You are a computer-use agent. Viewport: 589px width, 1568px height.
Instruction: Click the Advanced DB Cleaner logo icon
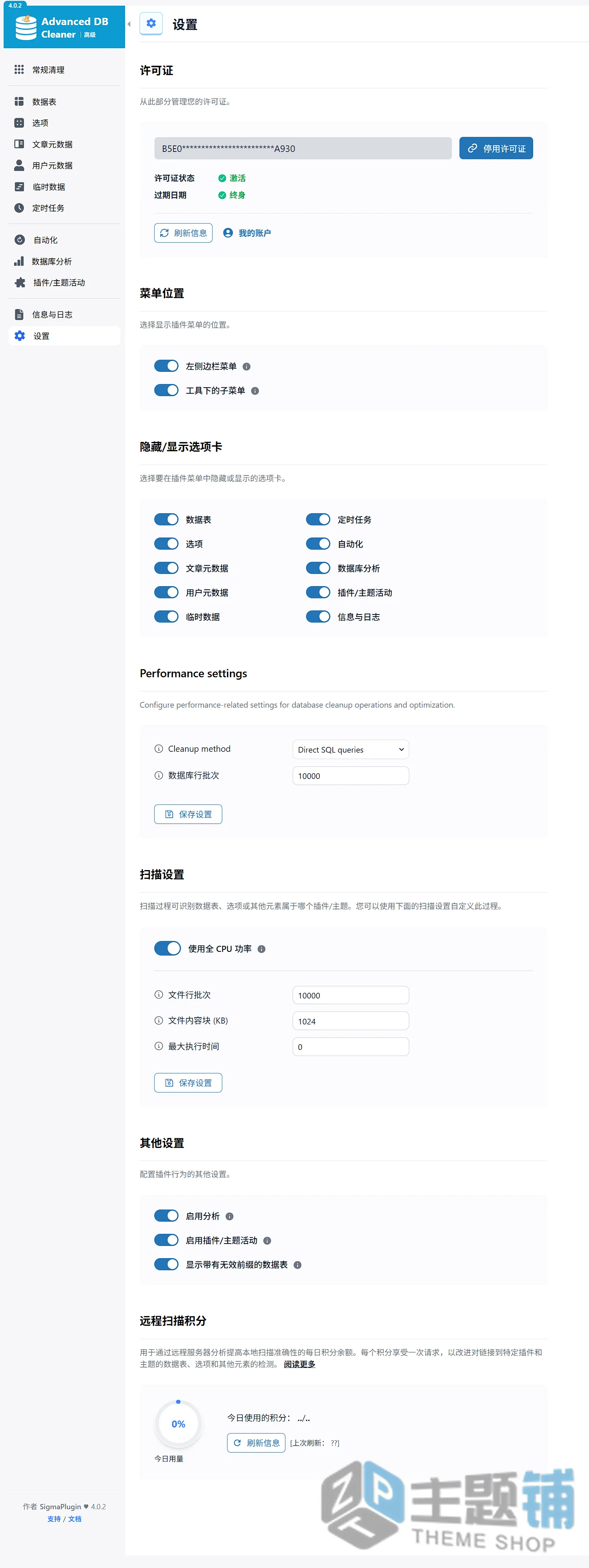click(x=26, y=28)
